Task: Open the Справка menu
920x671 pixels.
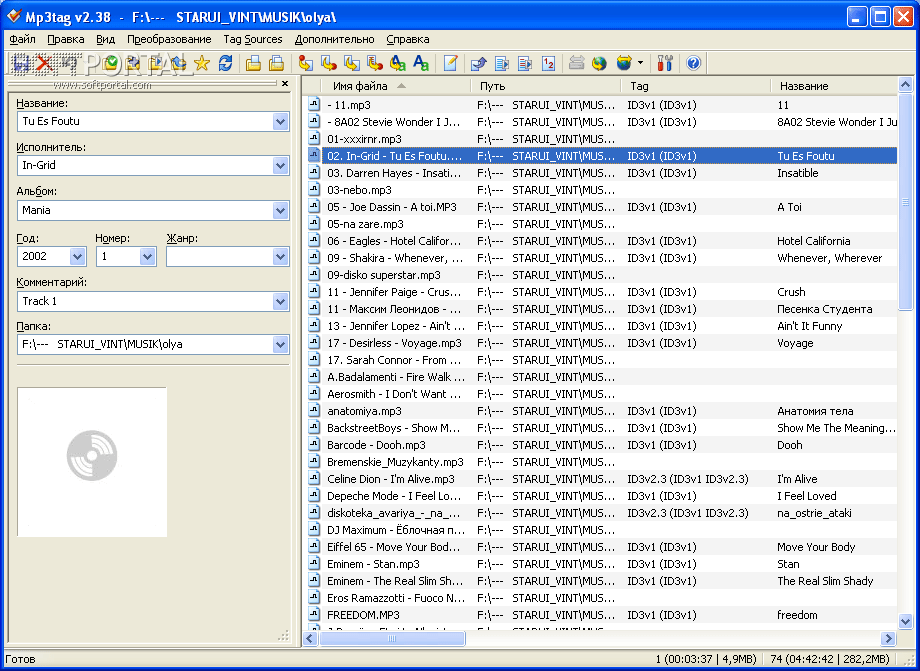Action: (408, 39)
